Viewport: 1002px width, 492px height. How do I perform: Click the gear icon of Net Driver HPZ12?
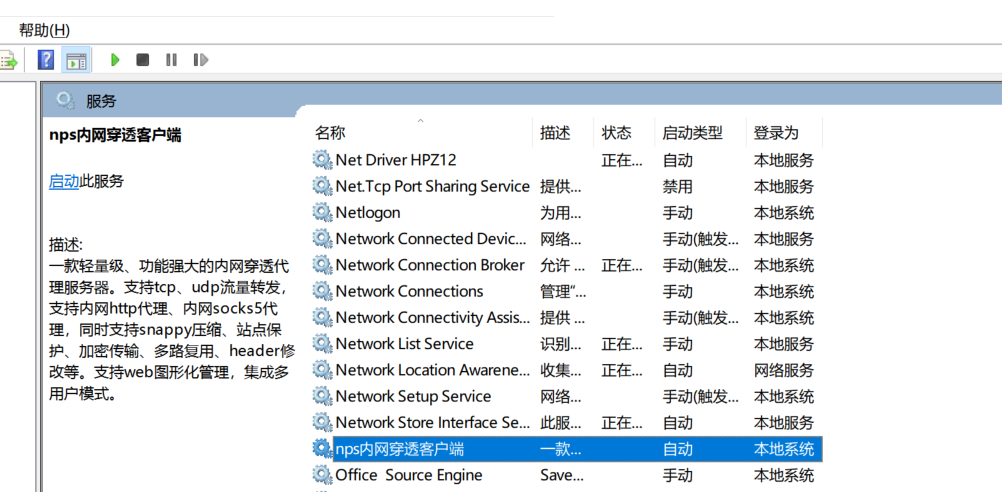[x=322, y=160]
